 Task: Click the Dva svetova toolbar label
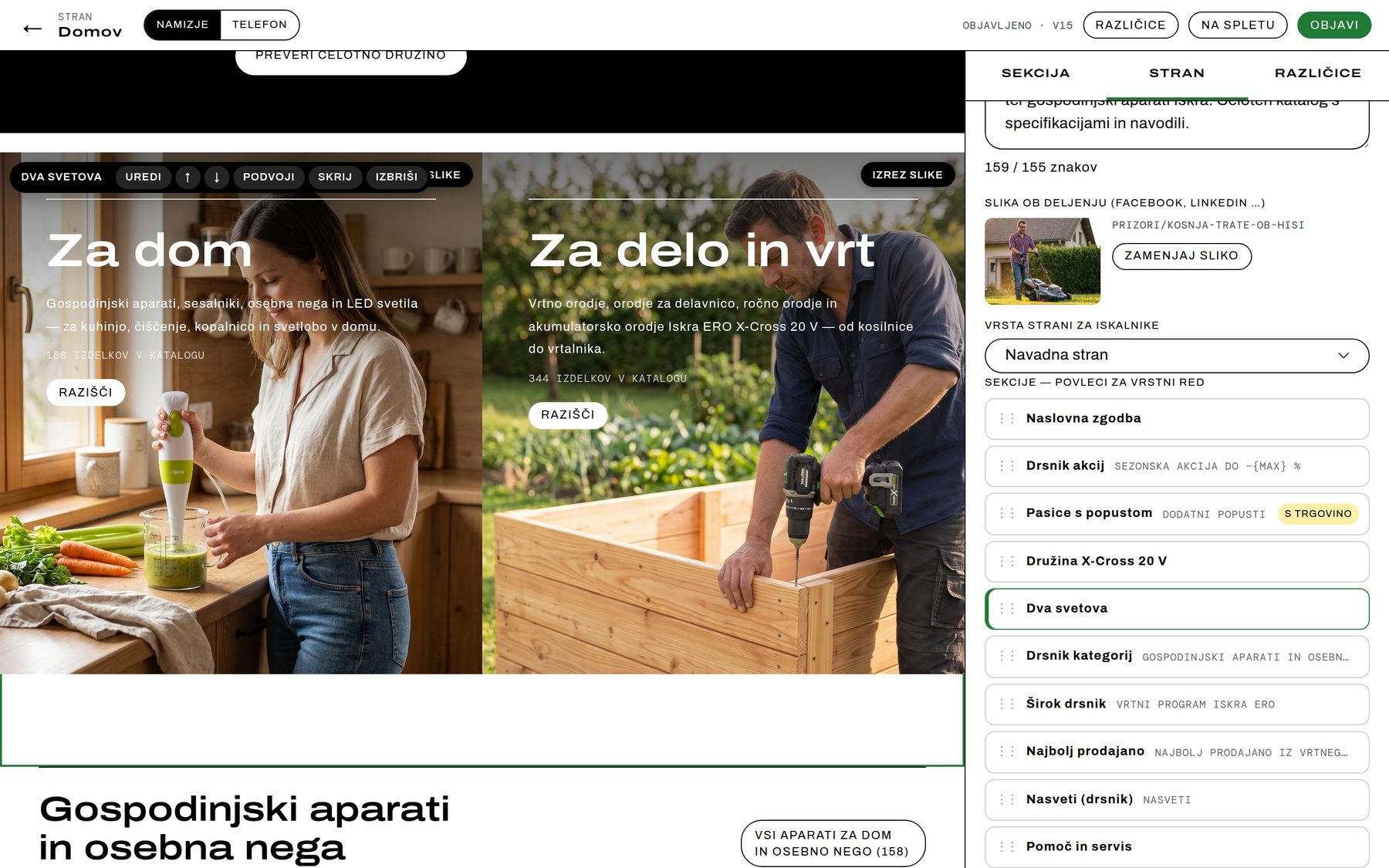62,177
